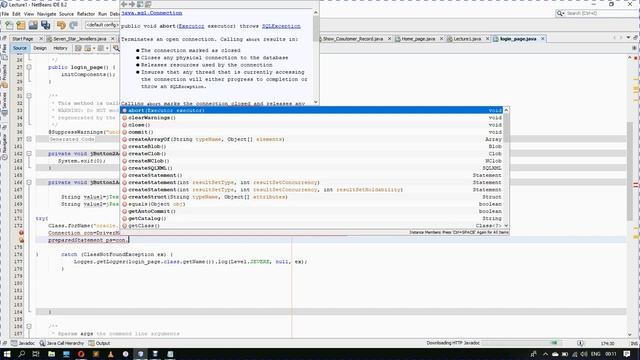Show hidden system tray icons

(545, 354)
